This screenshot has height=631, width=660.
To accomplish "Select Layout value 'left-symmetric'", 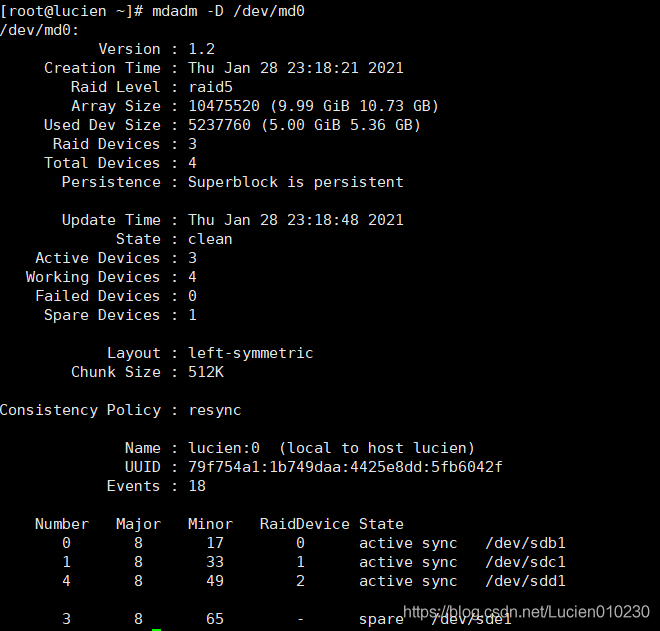I will 251,353.
